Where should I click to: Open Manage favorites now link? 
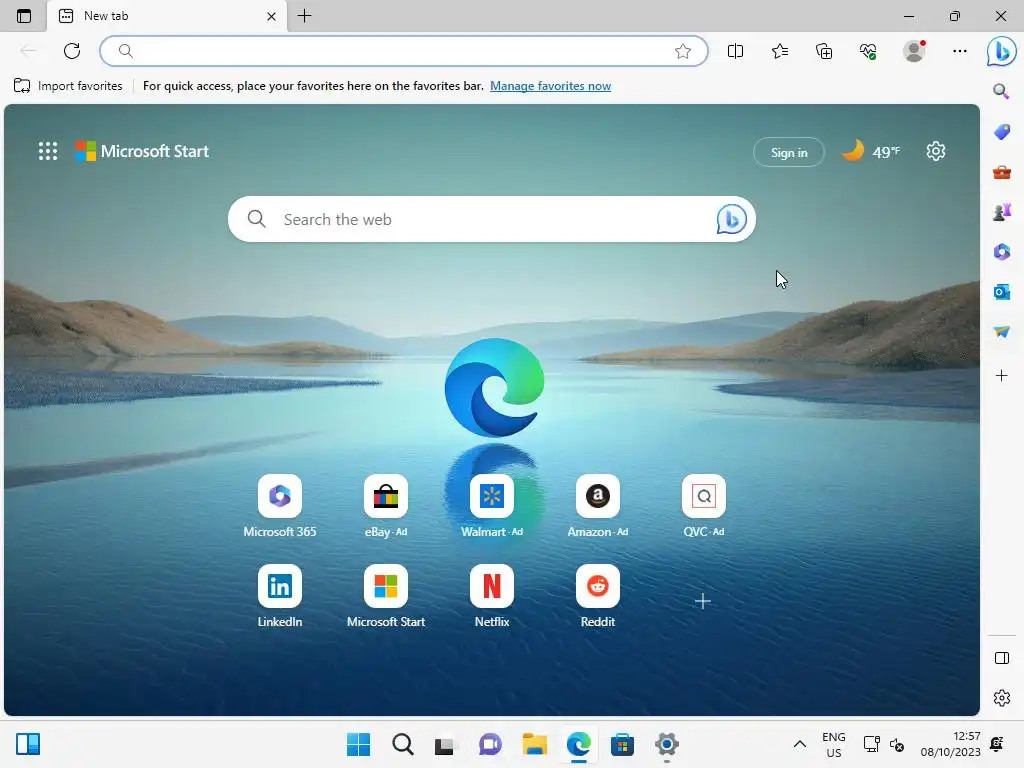pyautogui.click(x=551, y=86)
